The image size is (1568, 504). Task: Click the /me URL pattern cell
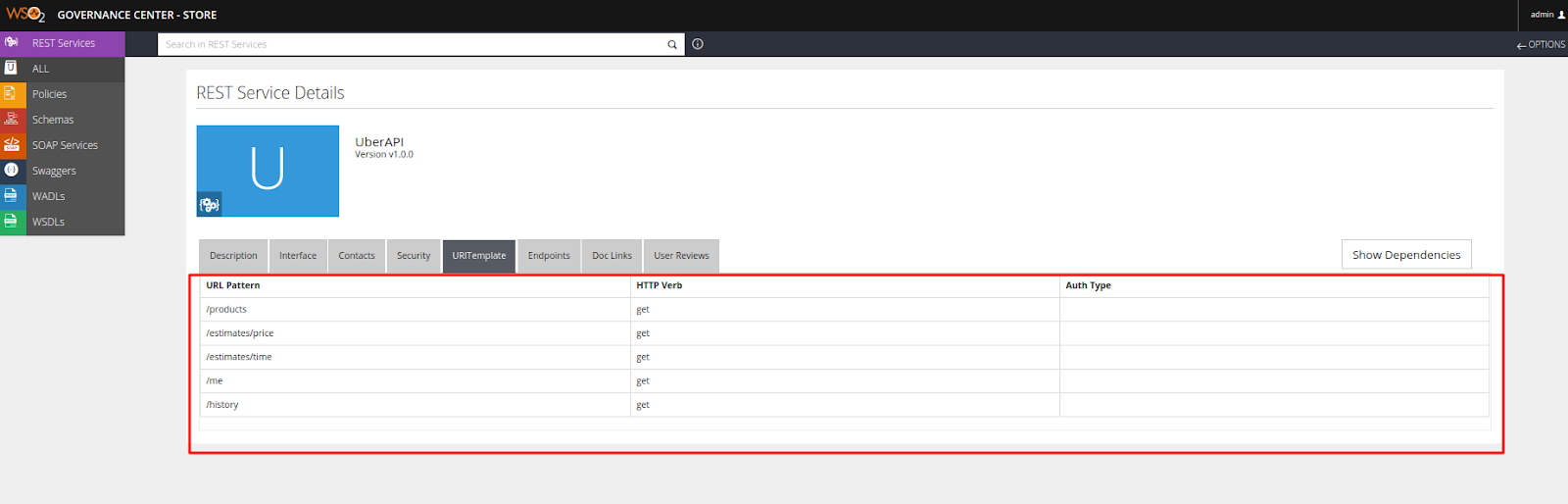416,380
